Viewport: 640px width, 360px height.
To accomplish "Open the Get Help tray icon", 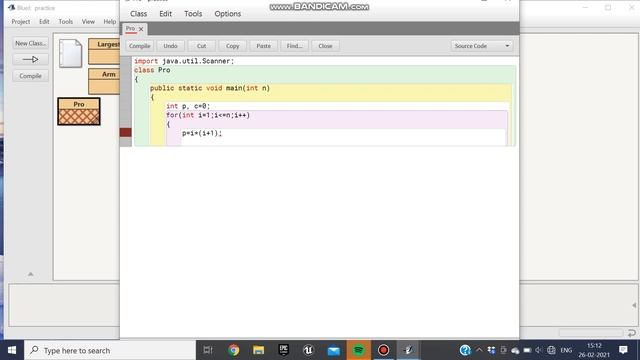I will point(465,350).
